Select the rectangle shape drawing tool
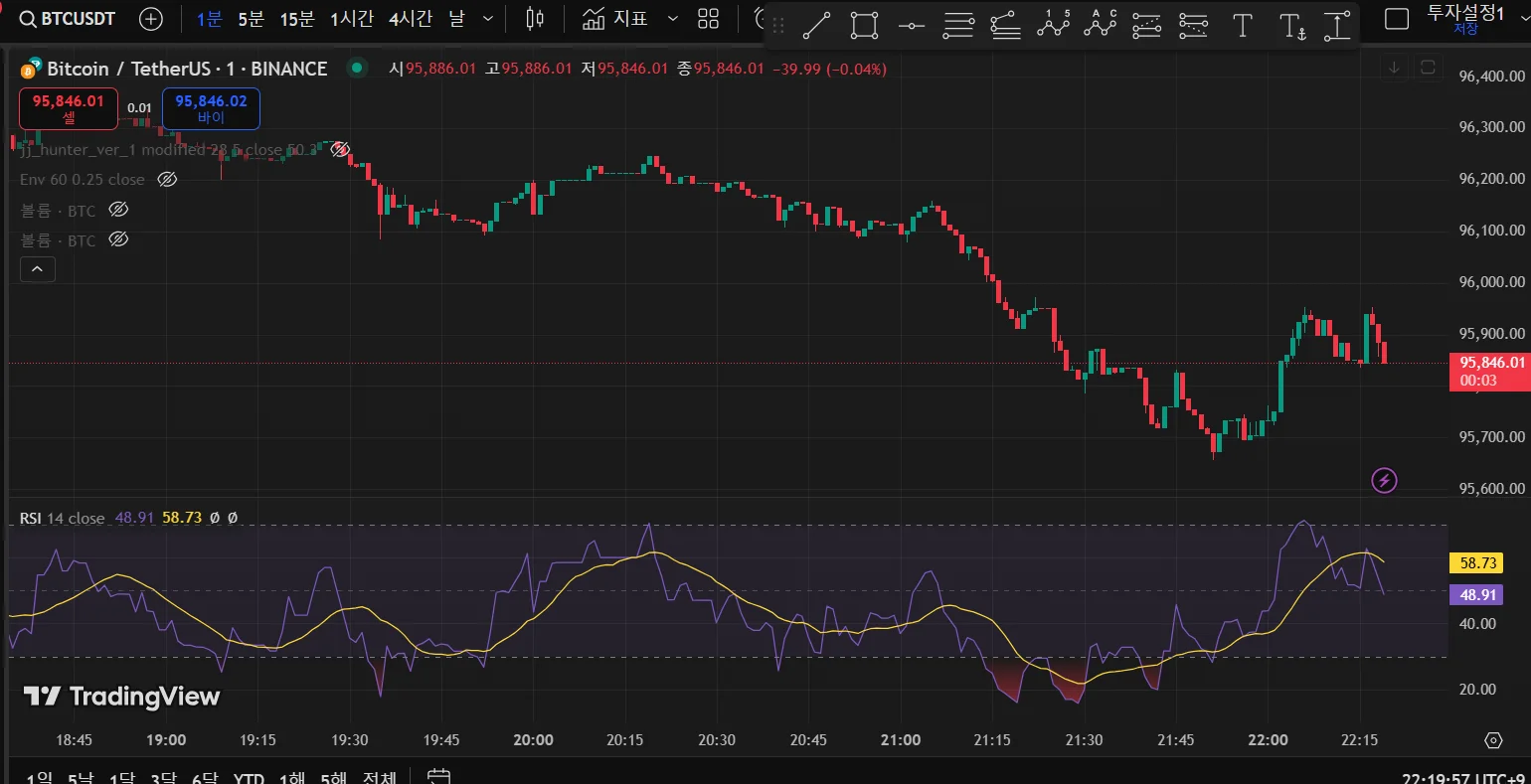Viewport: 1531px width, 784px height. (864, 26)
